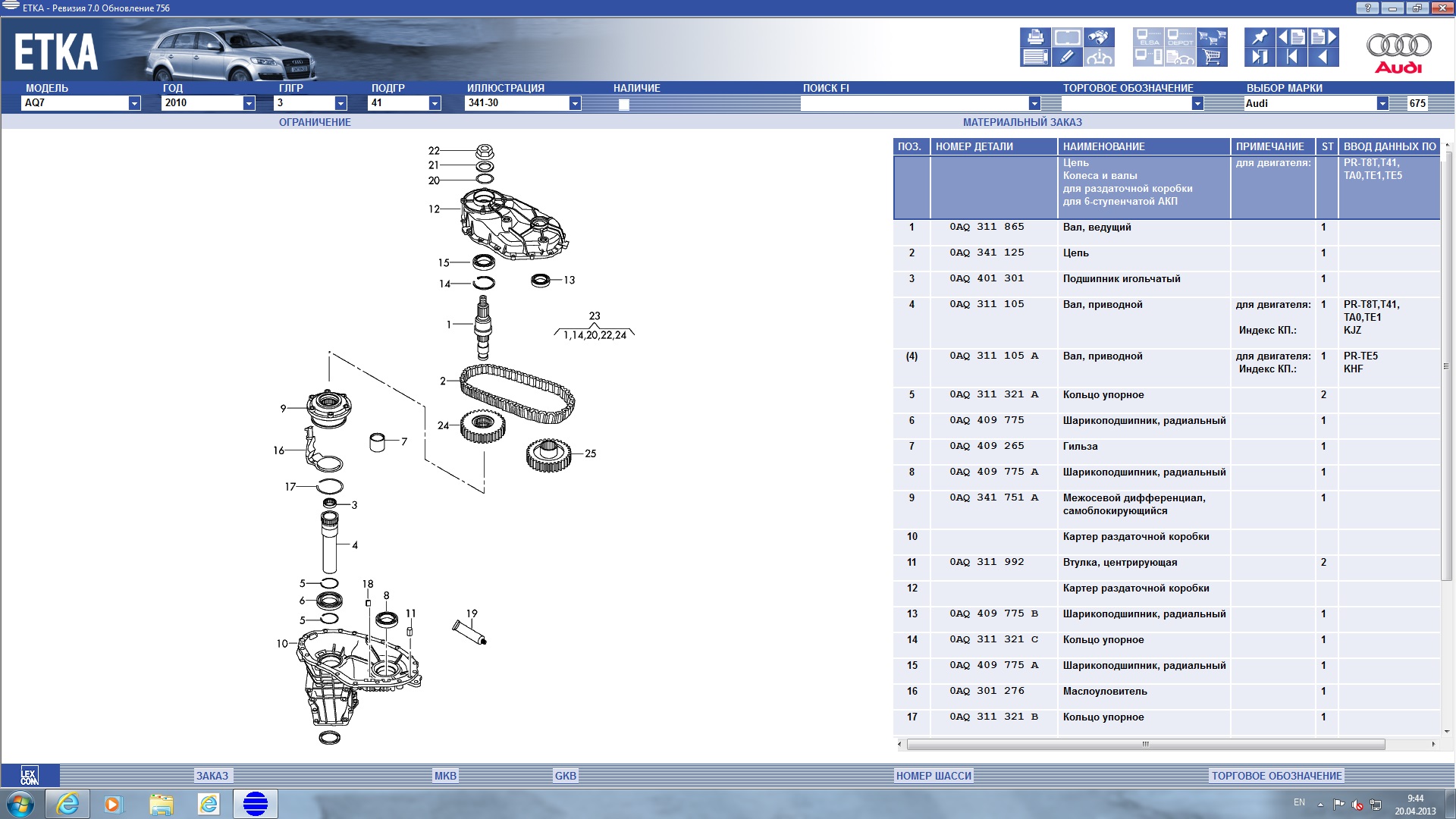This screenshot has height=819, width=1456.
Task: Open Internet Explorer from the taskbar
Action: tap(67, 804)
